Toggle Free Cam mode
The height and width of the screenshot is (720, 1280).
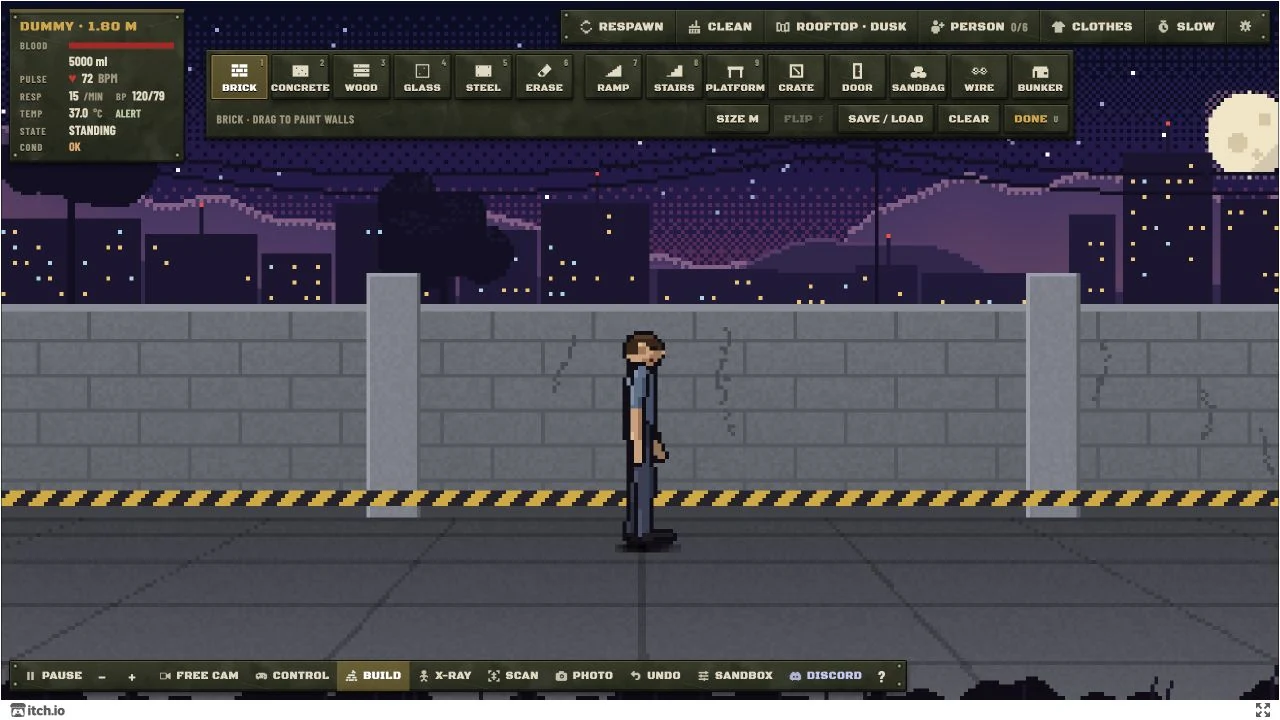pos(199,676)
